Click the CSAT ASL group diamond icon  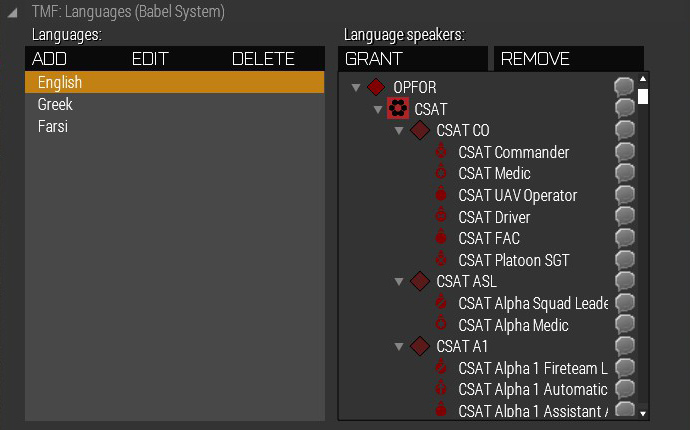[420, 282]
